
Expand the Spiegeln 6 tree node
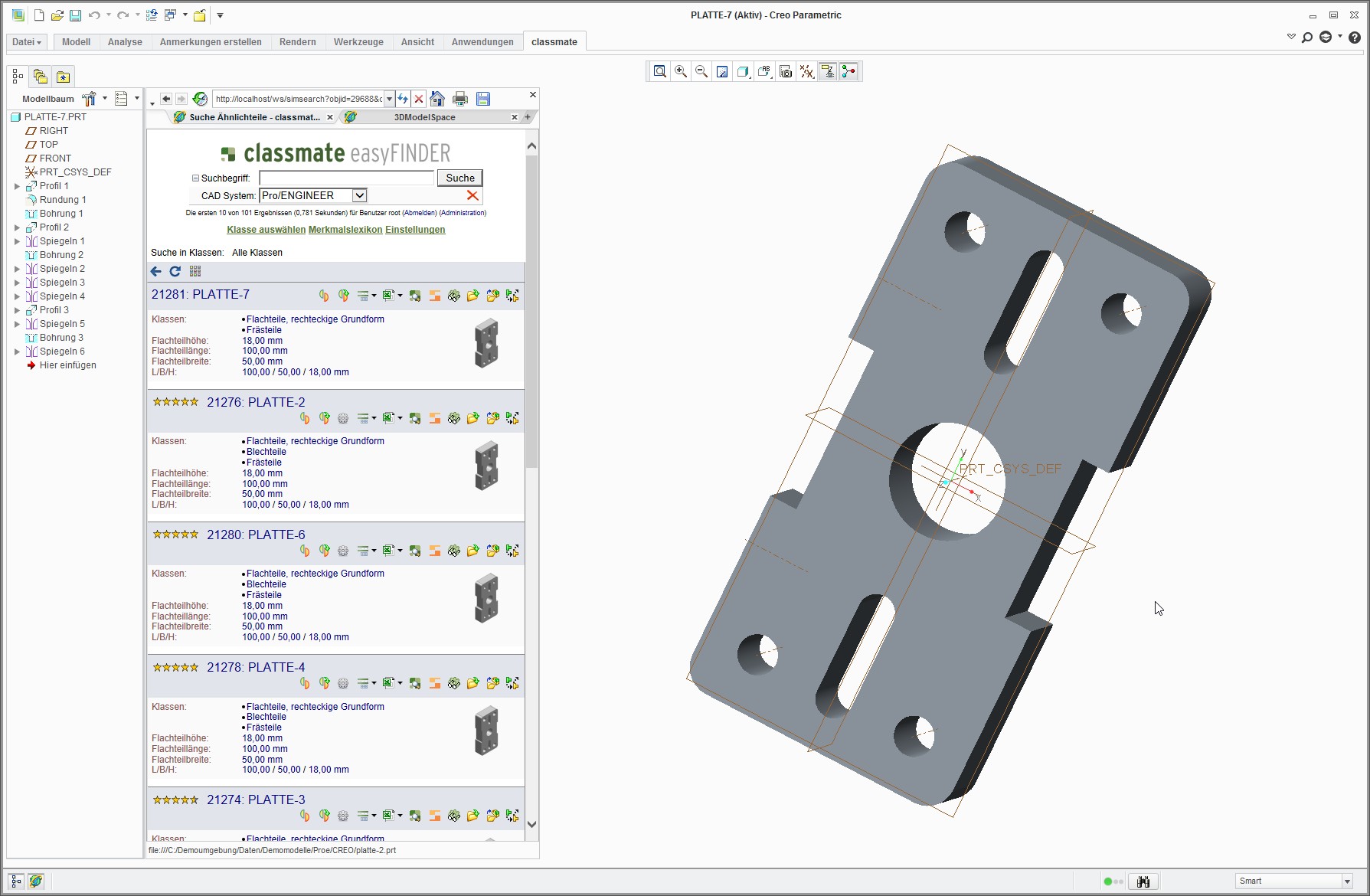[x=17, y=352]
